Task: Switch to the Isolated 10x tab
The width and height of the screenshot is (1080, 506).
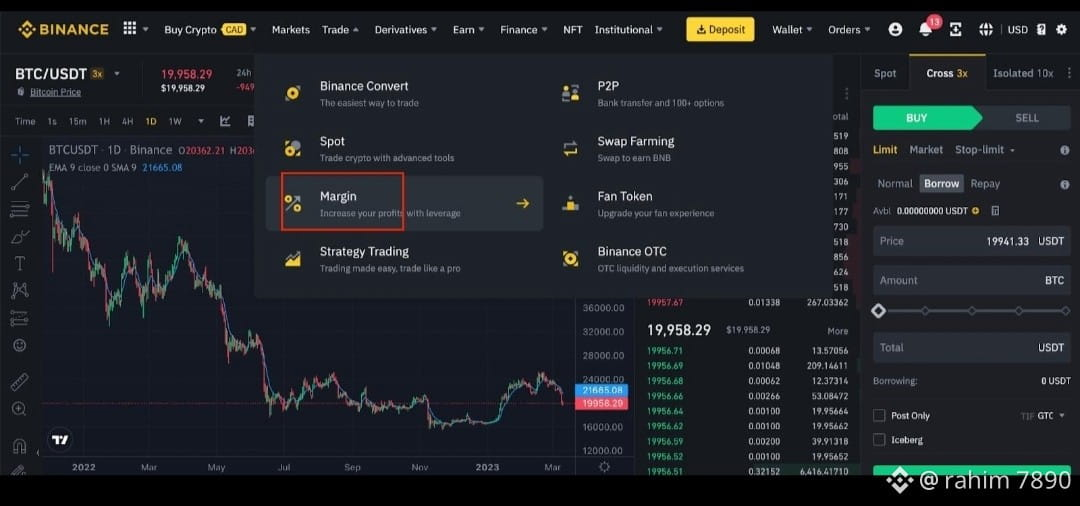Action: pyautogui.click(x=1023, y=73)
